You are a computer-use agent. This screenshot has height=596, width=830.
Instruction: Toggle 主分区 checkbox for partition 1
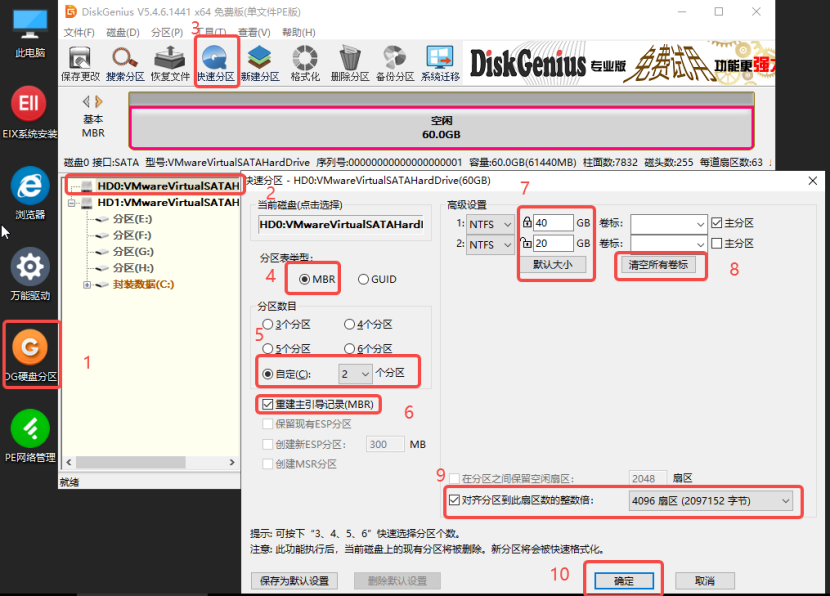point(717,223)
